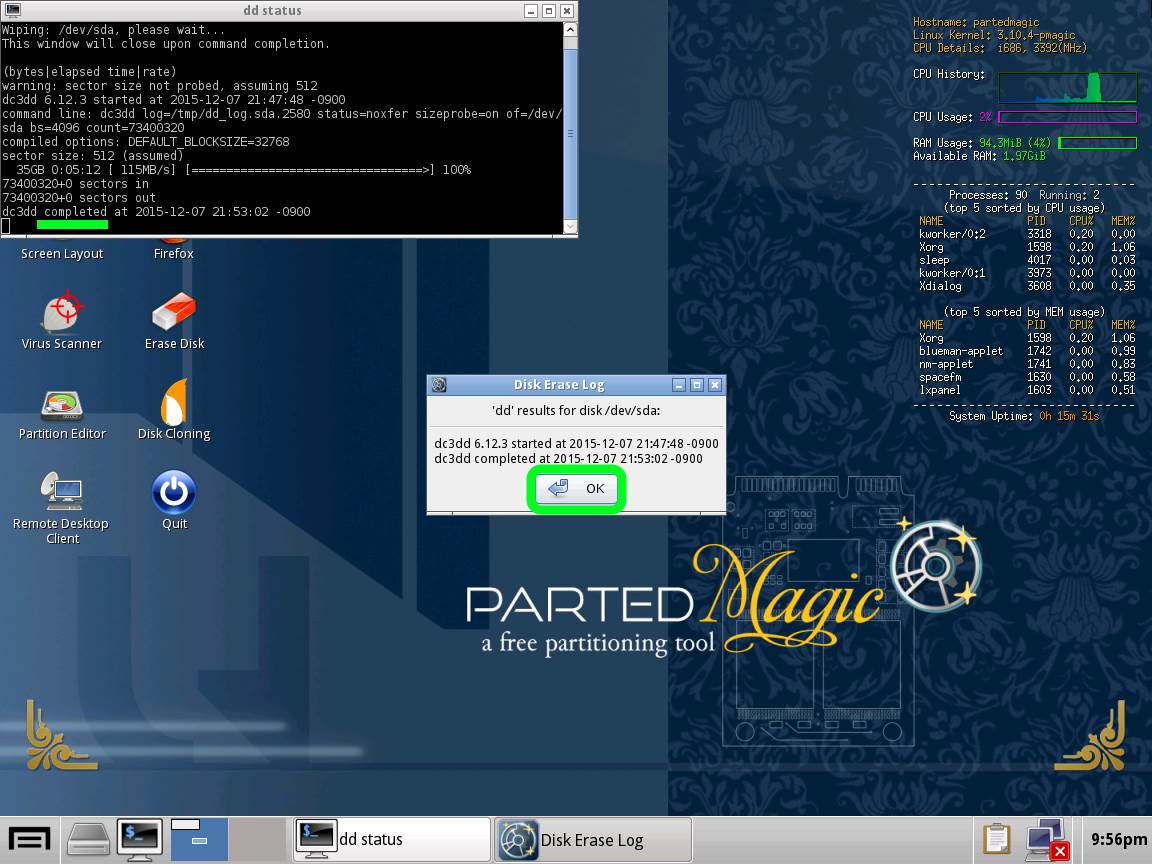Open network status tray icon

pos(1046,839)
